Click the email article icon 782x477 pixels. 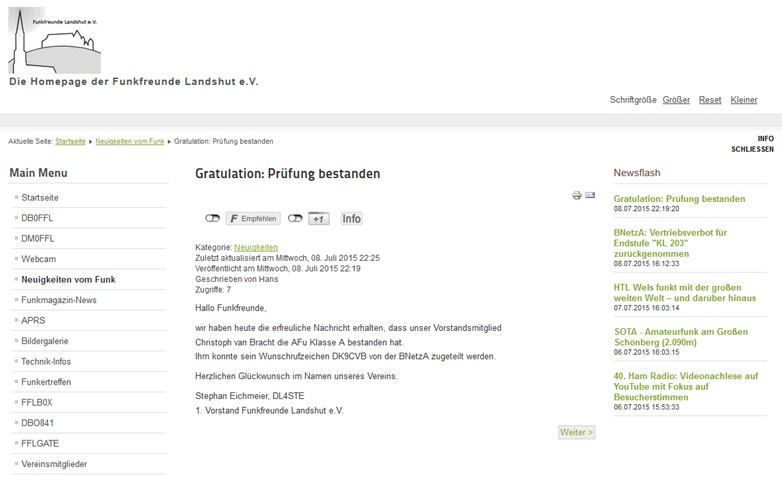590,195
